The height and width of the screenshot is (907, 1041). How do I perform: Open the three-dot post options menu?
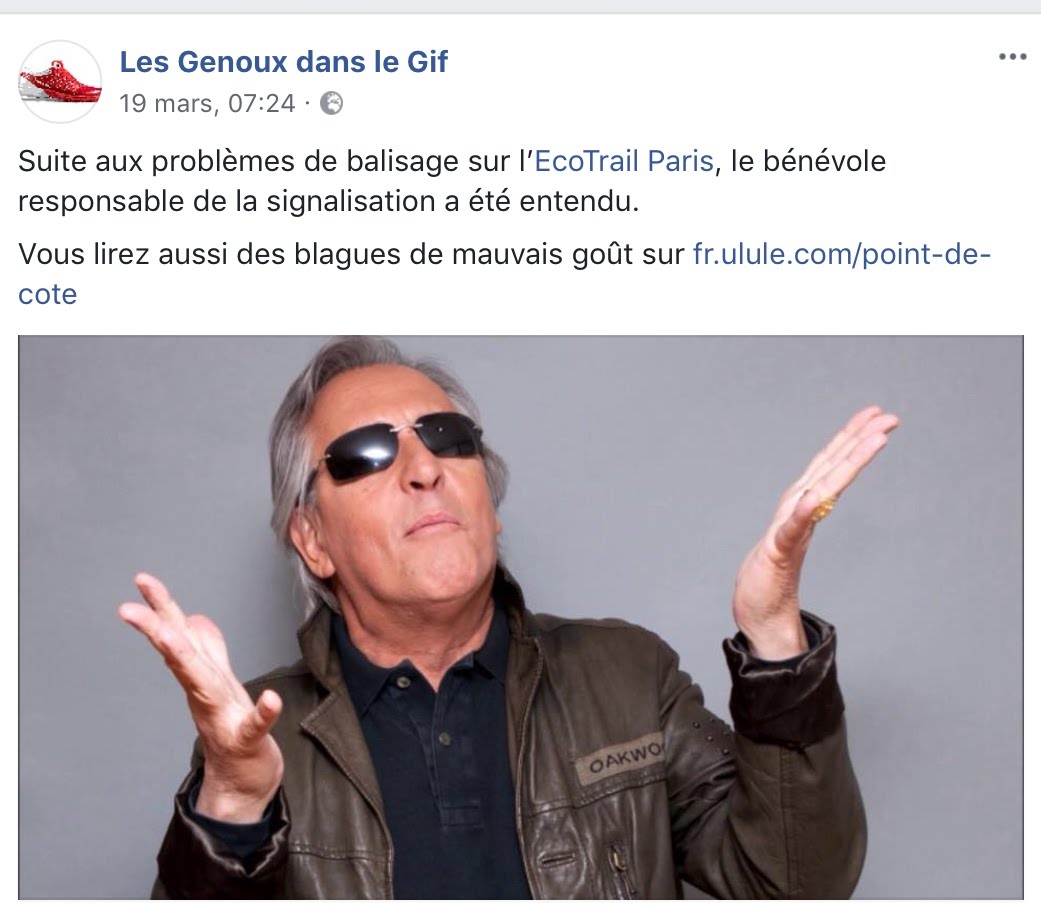point(1012,57)
